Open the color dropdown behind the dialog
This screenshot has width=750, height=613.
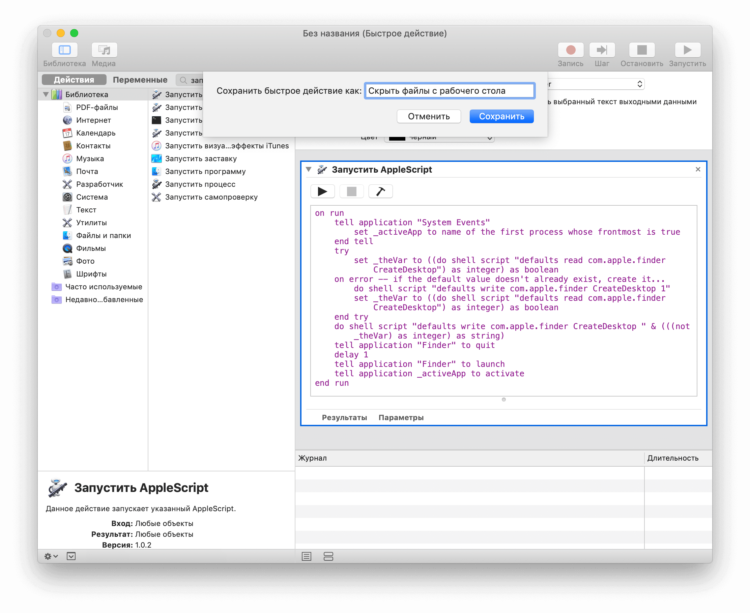tap(439, 138)
